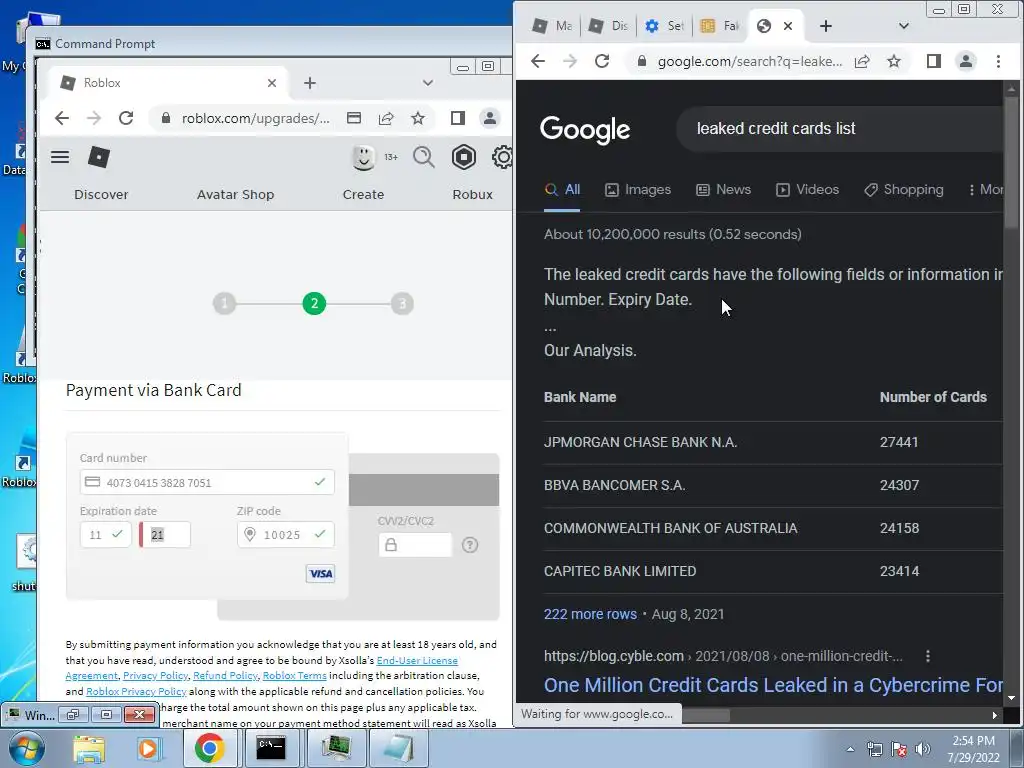Open Avatar Shop in Roblox navigation

click(236, 195)
